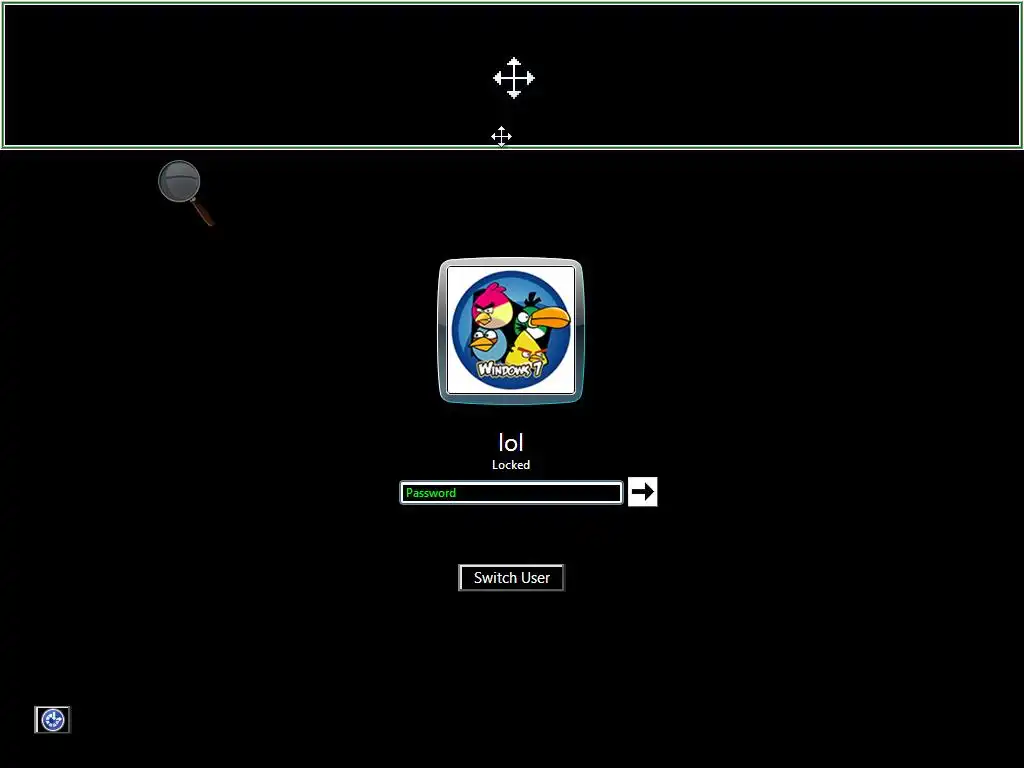This screenshot has width=1024, height=768.
Task: Click the Magnifier magnifying glass icon
Action: [x=185, y=192]
